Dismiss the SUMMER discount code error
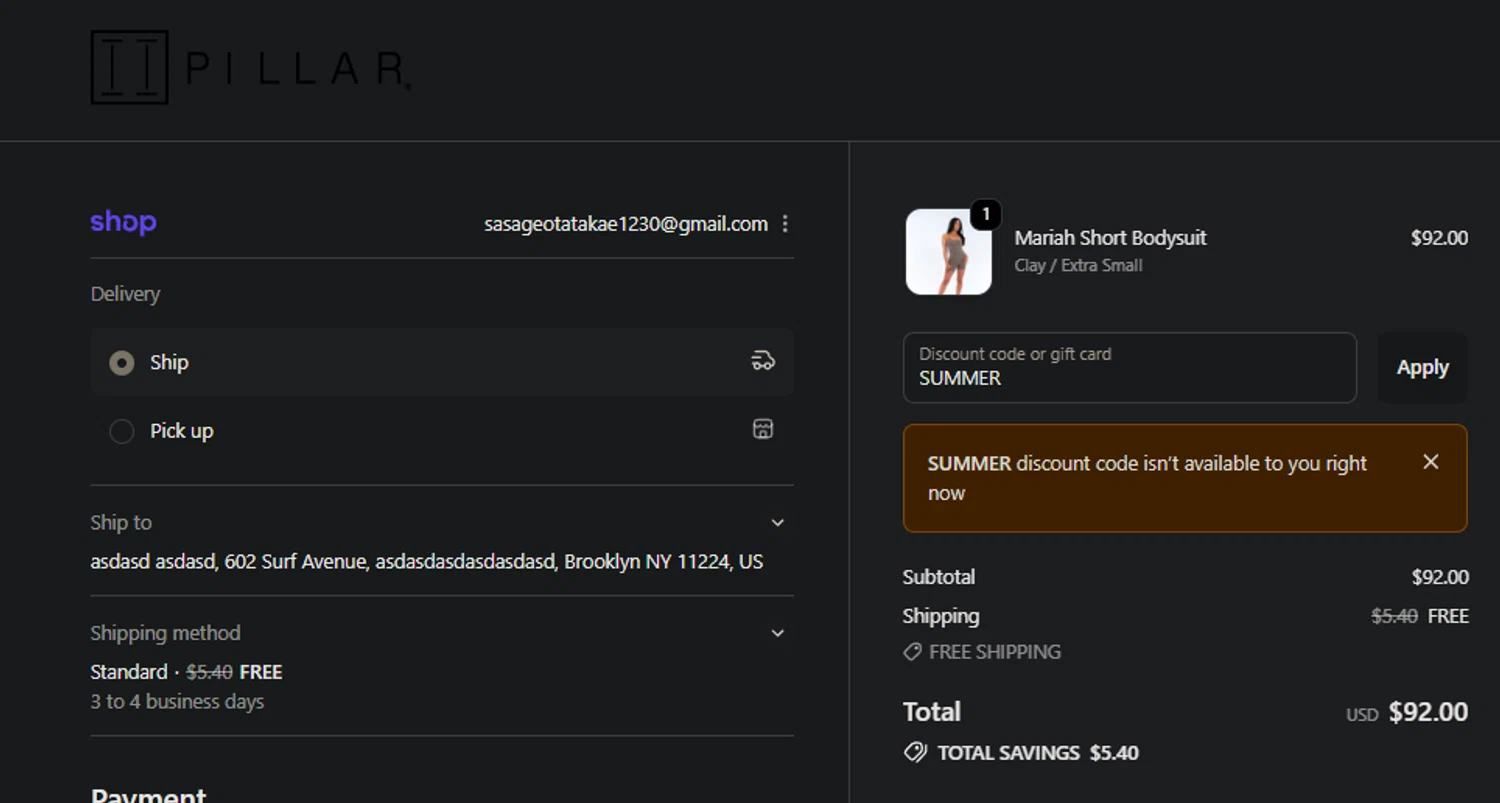 click(1431, 462)
